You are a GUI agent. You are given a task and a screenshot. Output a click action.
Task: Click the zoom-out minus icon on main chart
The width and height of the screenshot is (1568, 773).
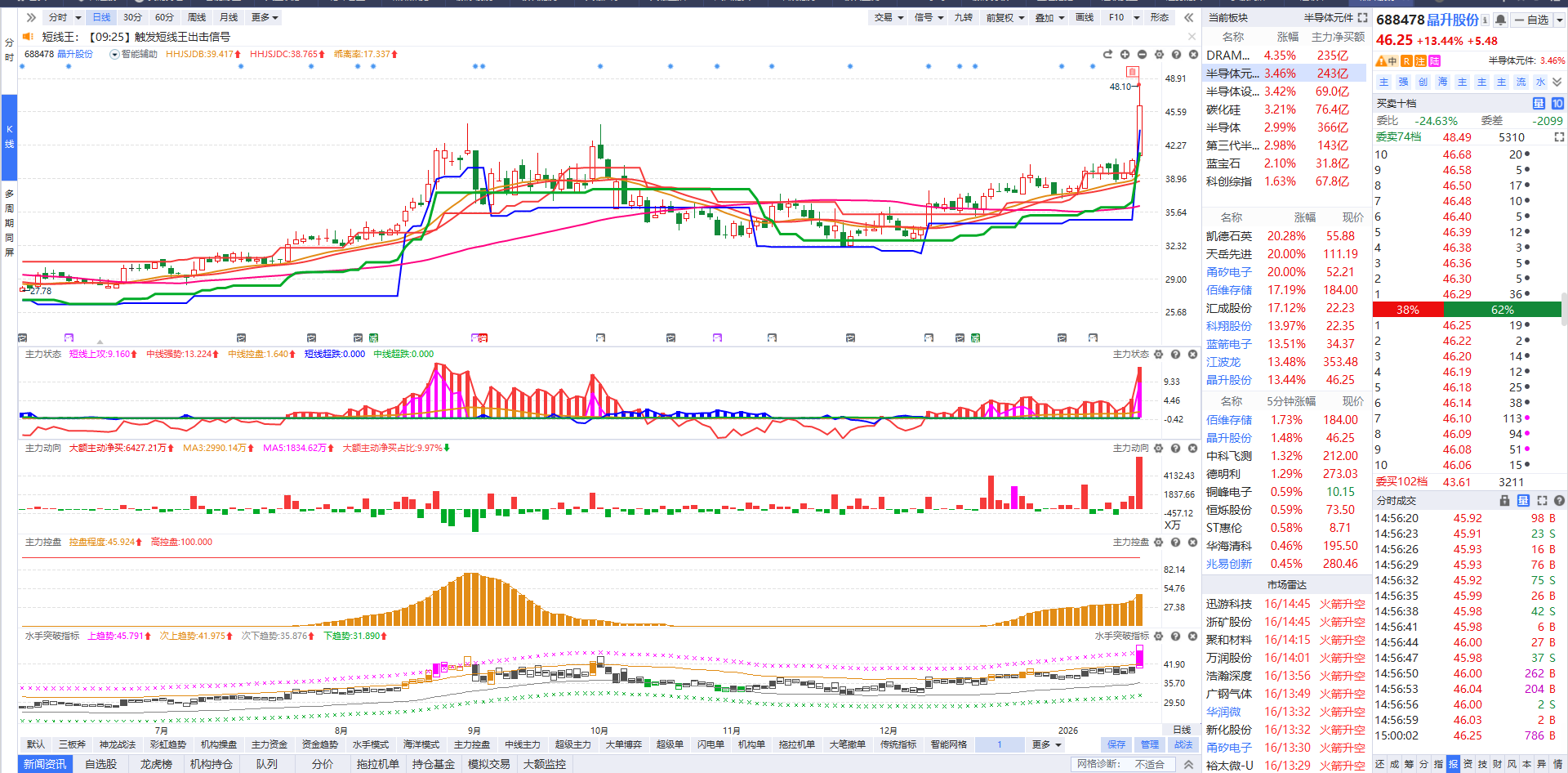pyautogui.click(x=1142, y=55)
